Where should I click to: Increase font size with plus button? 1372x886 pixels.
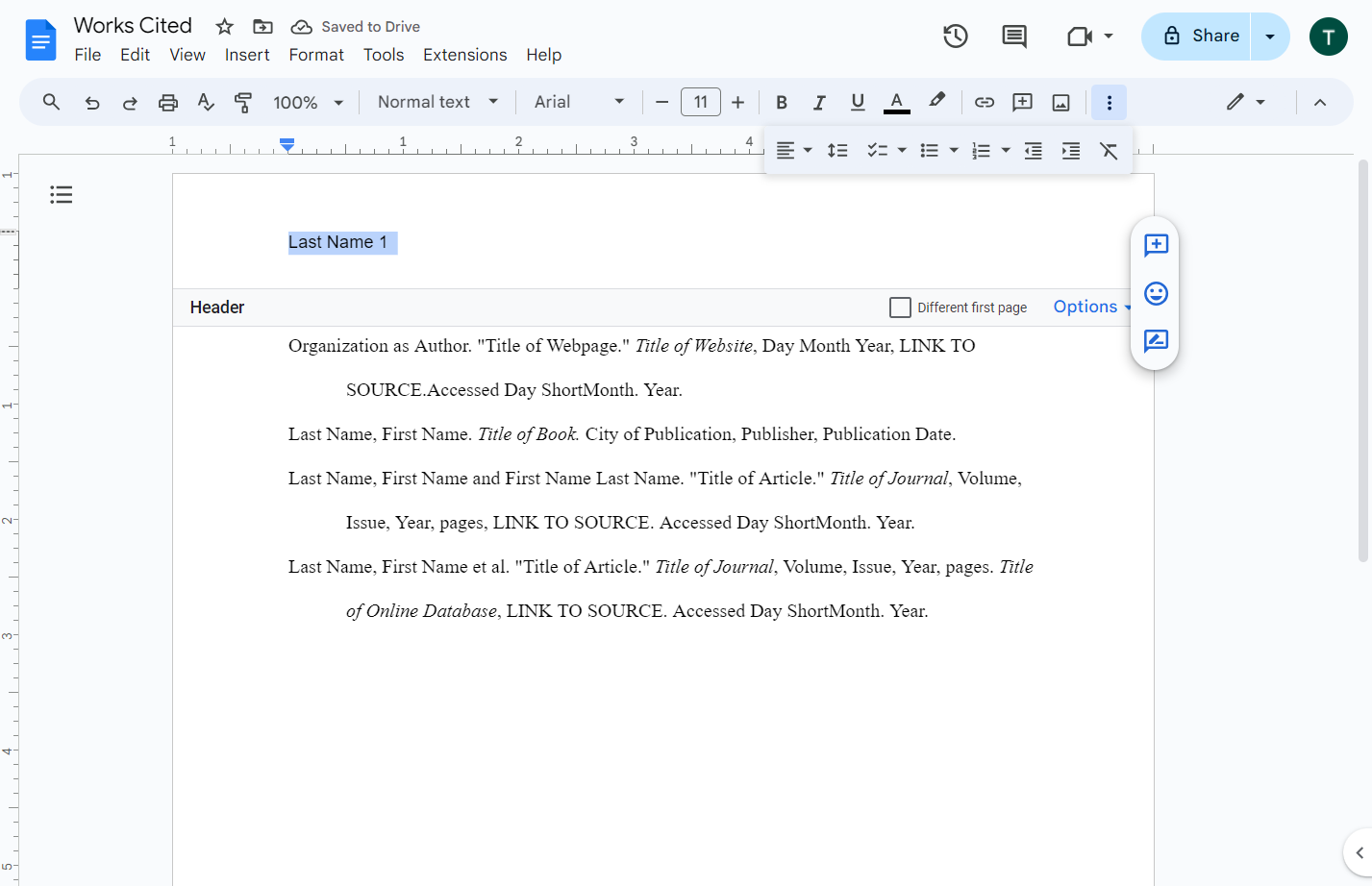coord(737,102)
